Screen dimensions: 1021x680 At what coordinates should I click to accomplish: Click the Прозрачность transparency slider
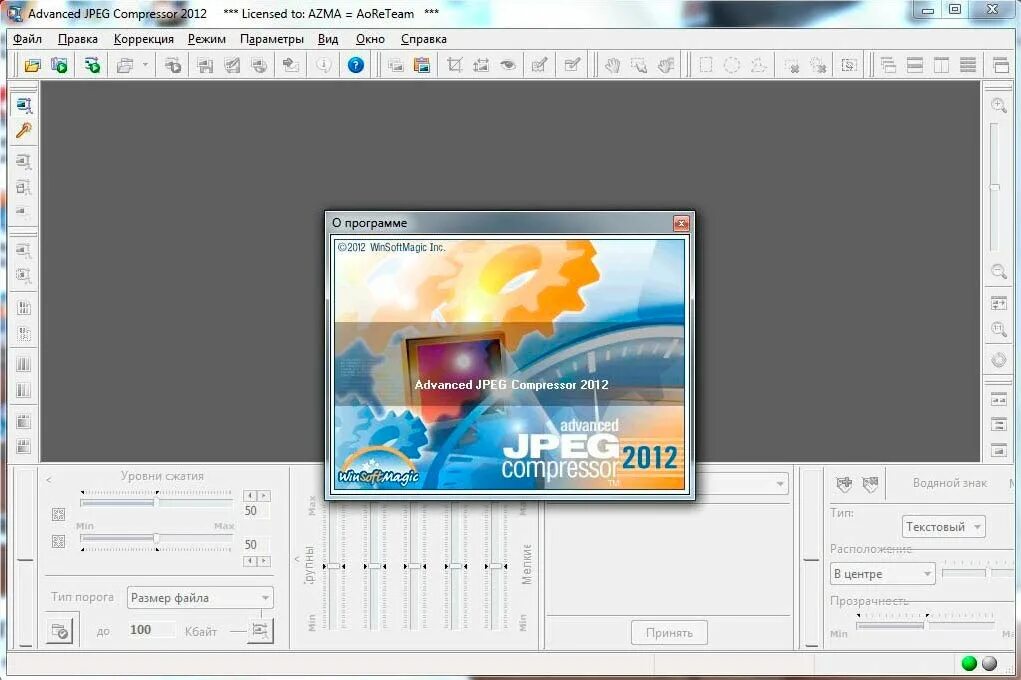pos(924,625)
